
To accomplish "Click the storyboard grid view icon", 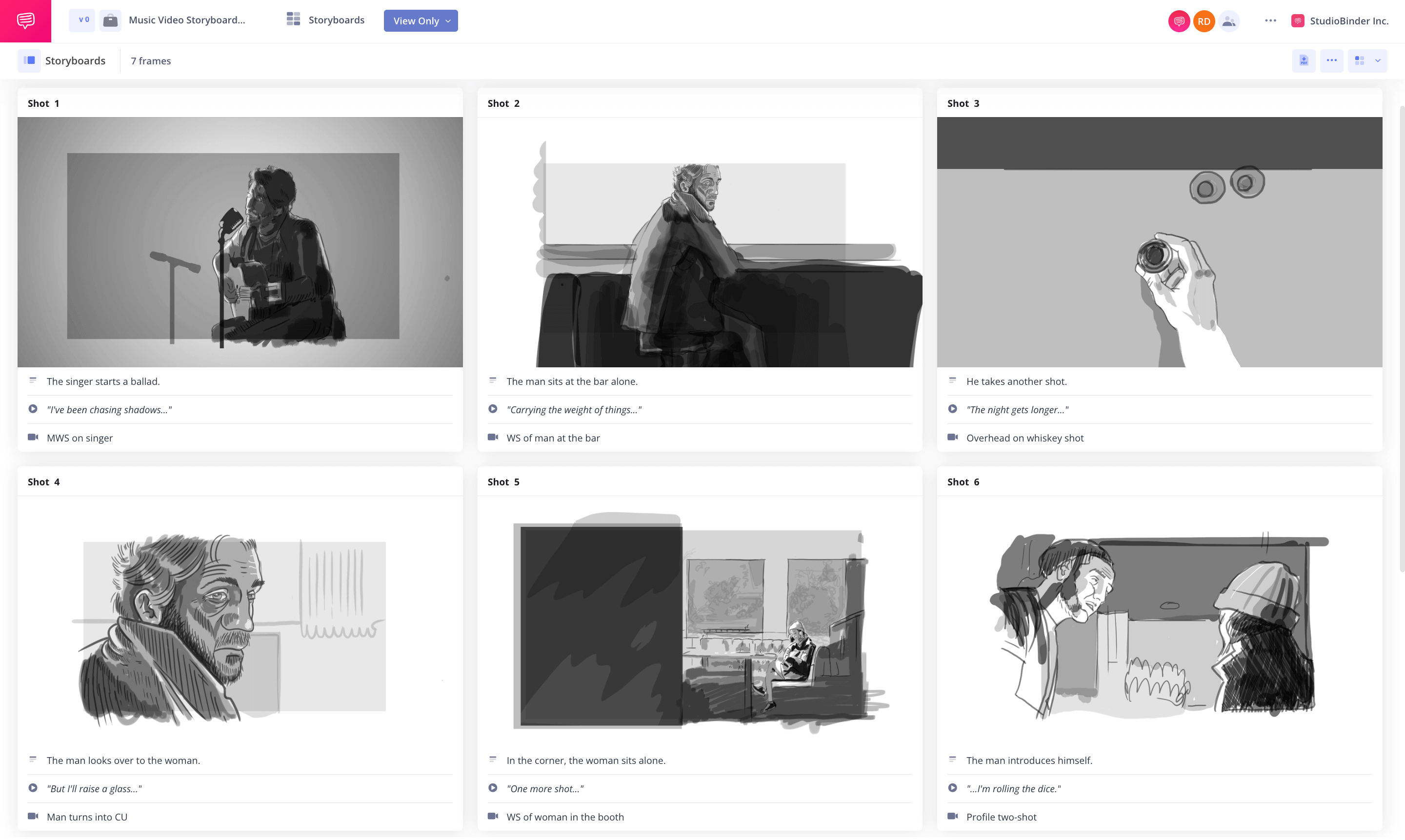I will [1360, 60].
